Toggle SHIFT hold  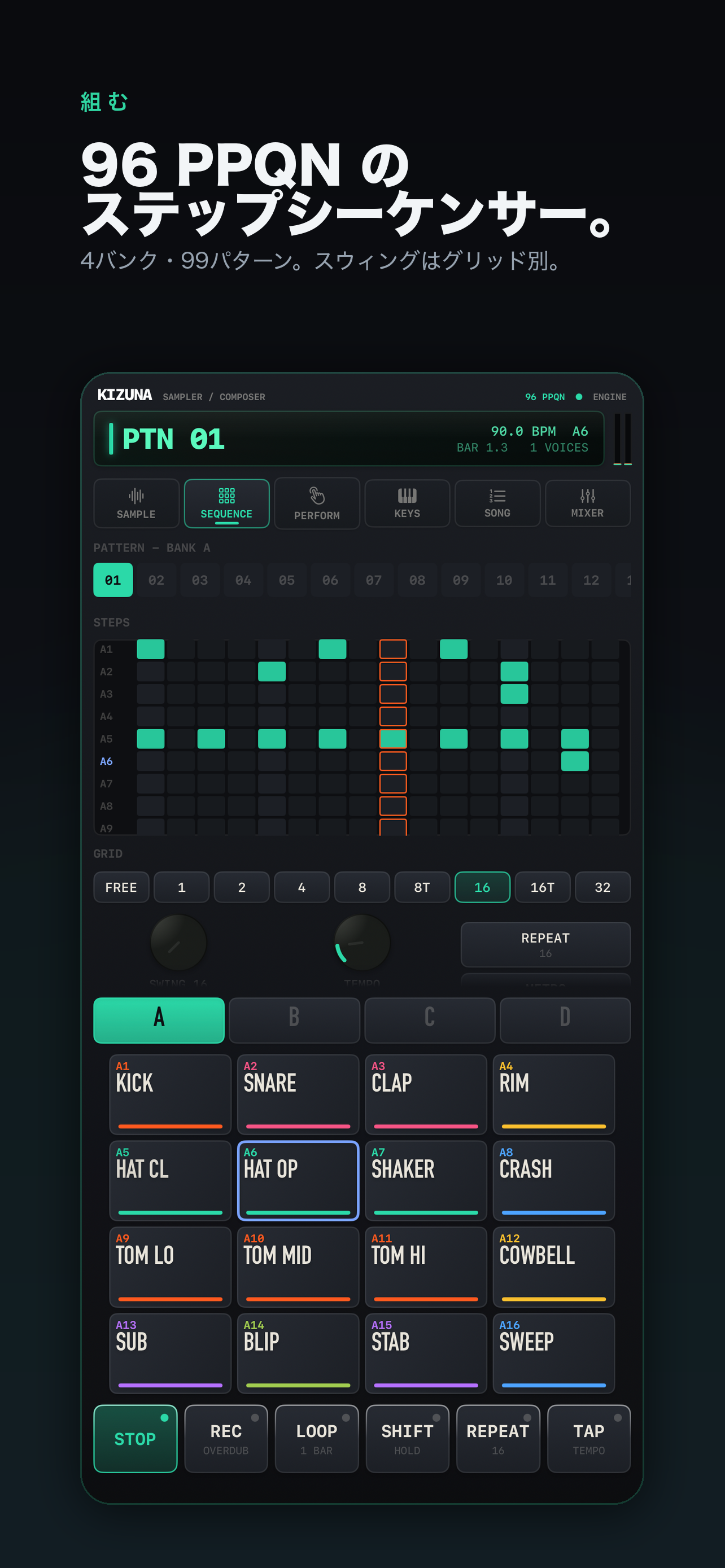pos(407,1439)
